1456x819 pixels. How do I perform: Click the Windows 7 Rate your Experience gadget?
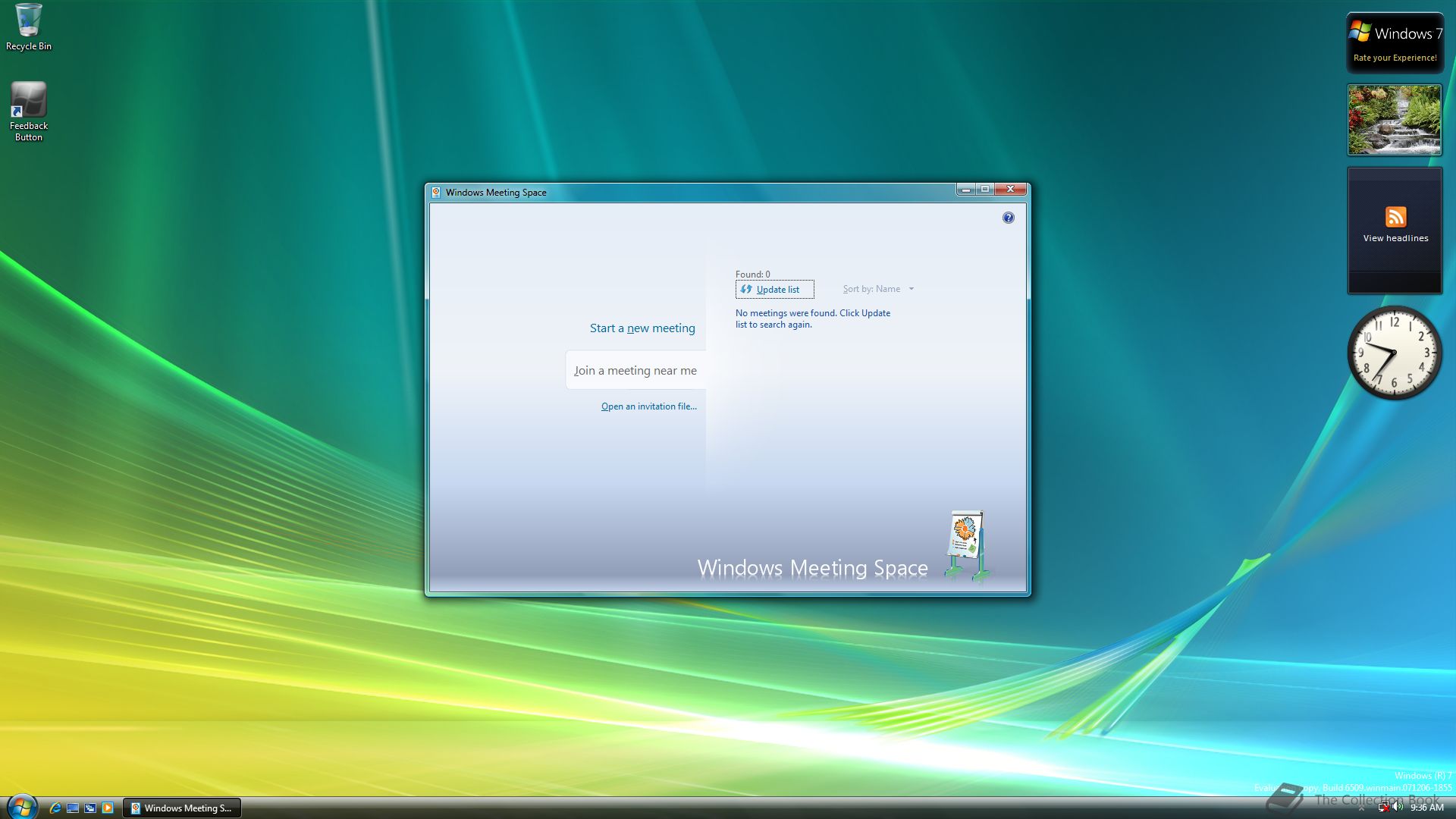(1395, 43)
